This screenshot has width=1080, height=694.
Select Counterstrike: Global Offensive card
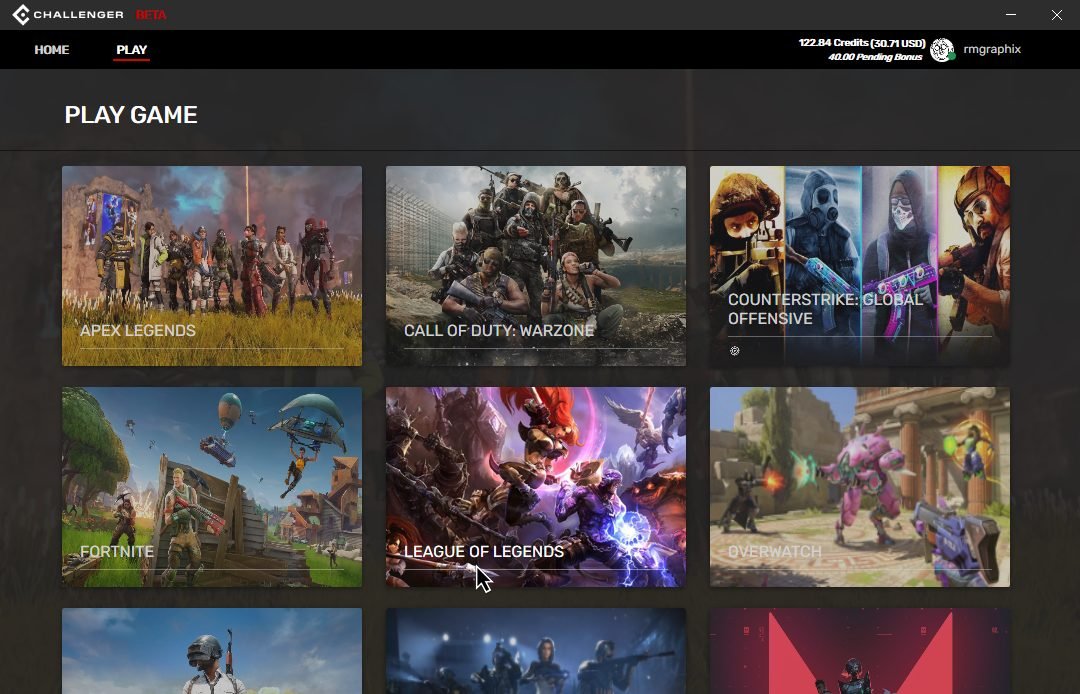[860, 266]
